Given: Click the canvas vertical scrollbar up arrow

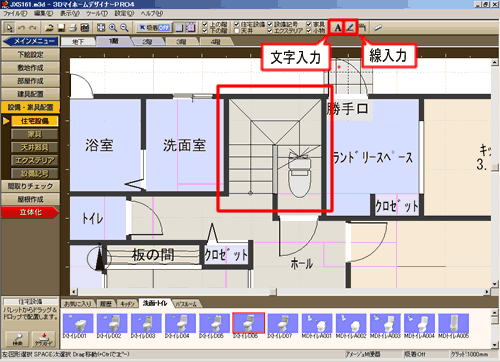Looking at the screenshot, I should point(495,62).
